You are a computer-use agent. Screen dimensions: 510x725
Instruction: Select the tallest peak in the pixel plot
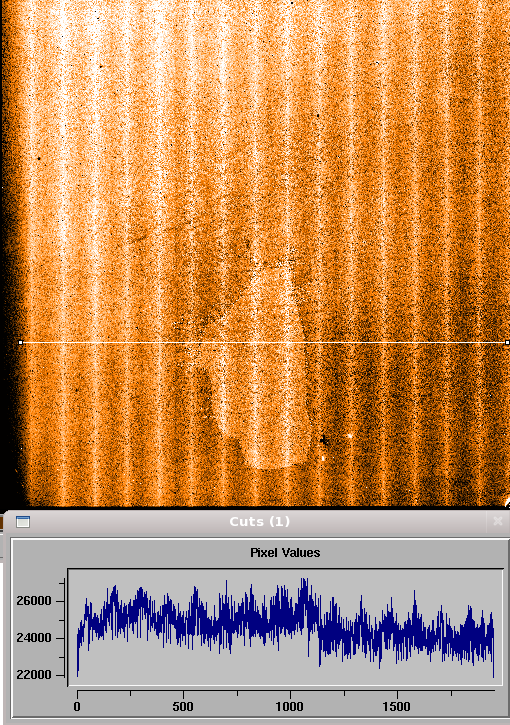[x=304, y=579]
